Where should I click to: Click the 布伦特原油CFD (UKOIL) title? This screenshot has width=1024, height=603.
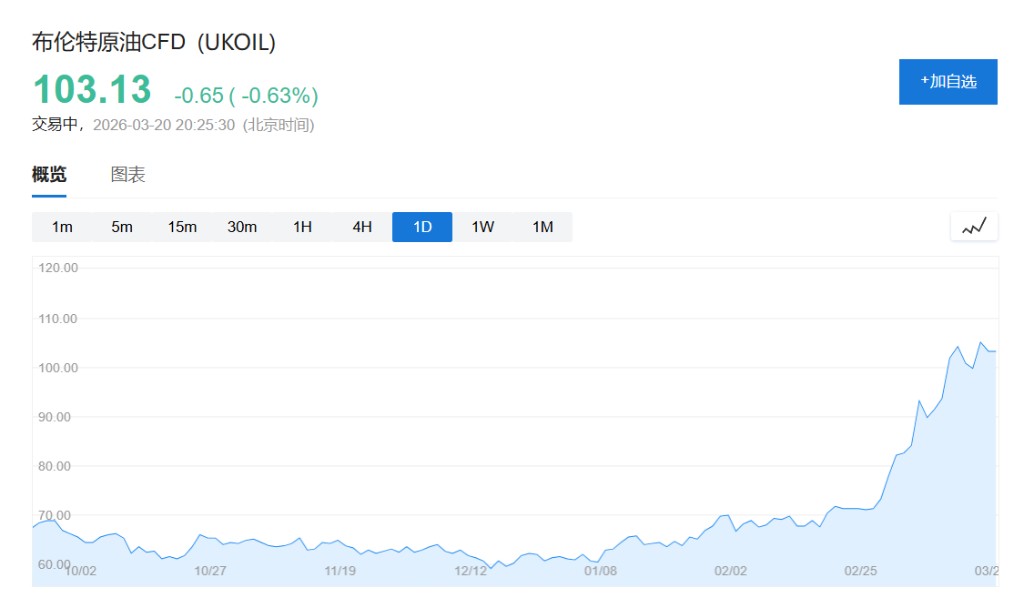(154, 42)
